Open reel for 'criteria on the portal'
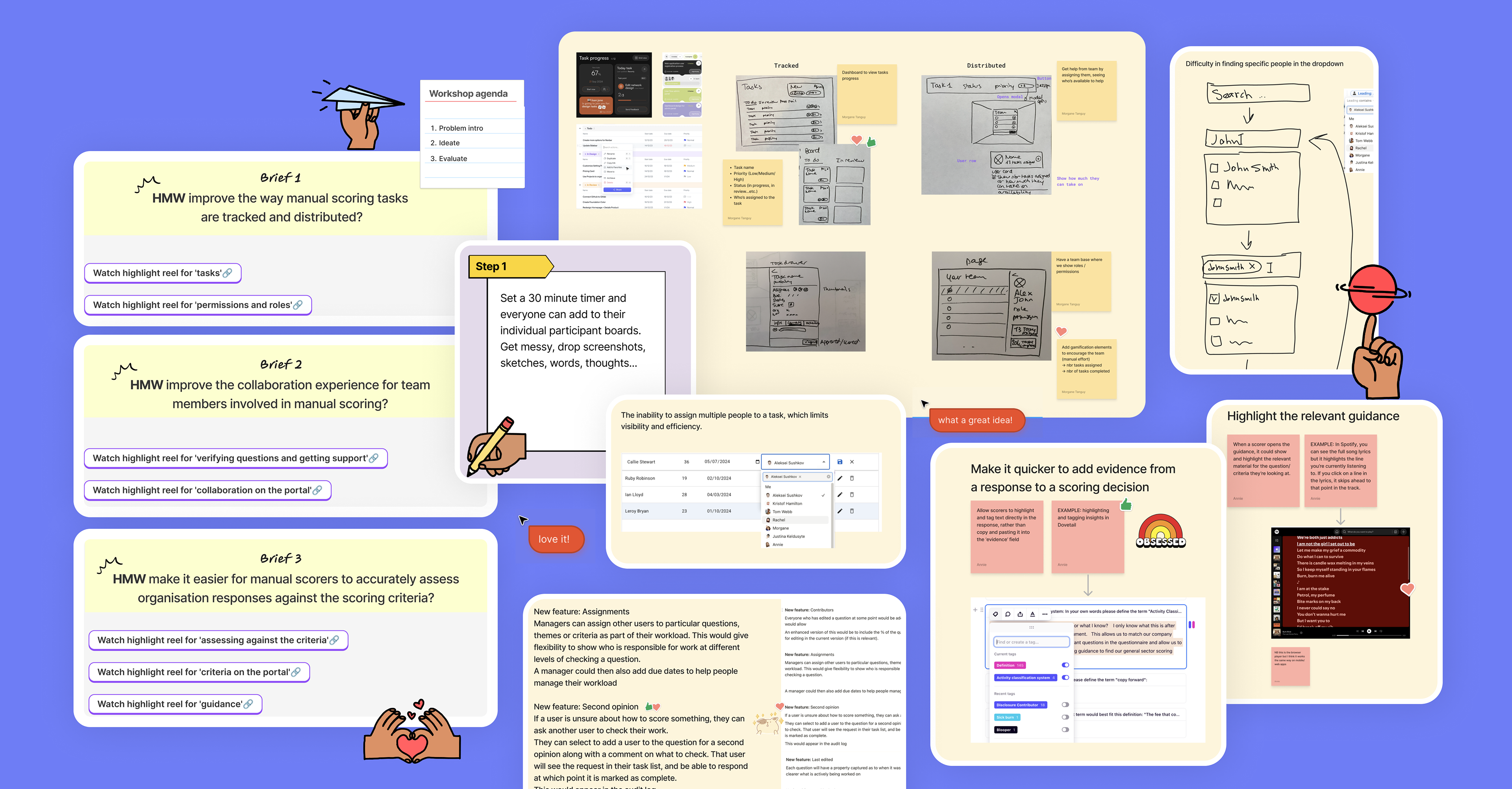This screenshot has height=789, width=1512. [x=199, y=672]
